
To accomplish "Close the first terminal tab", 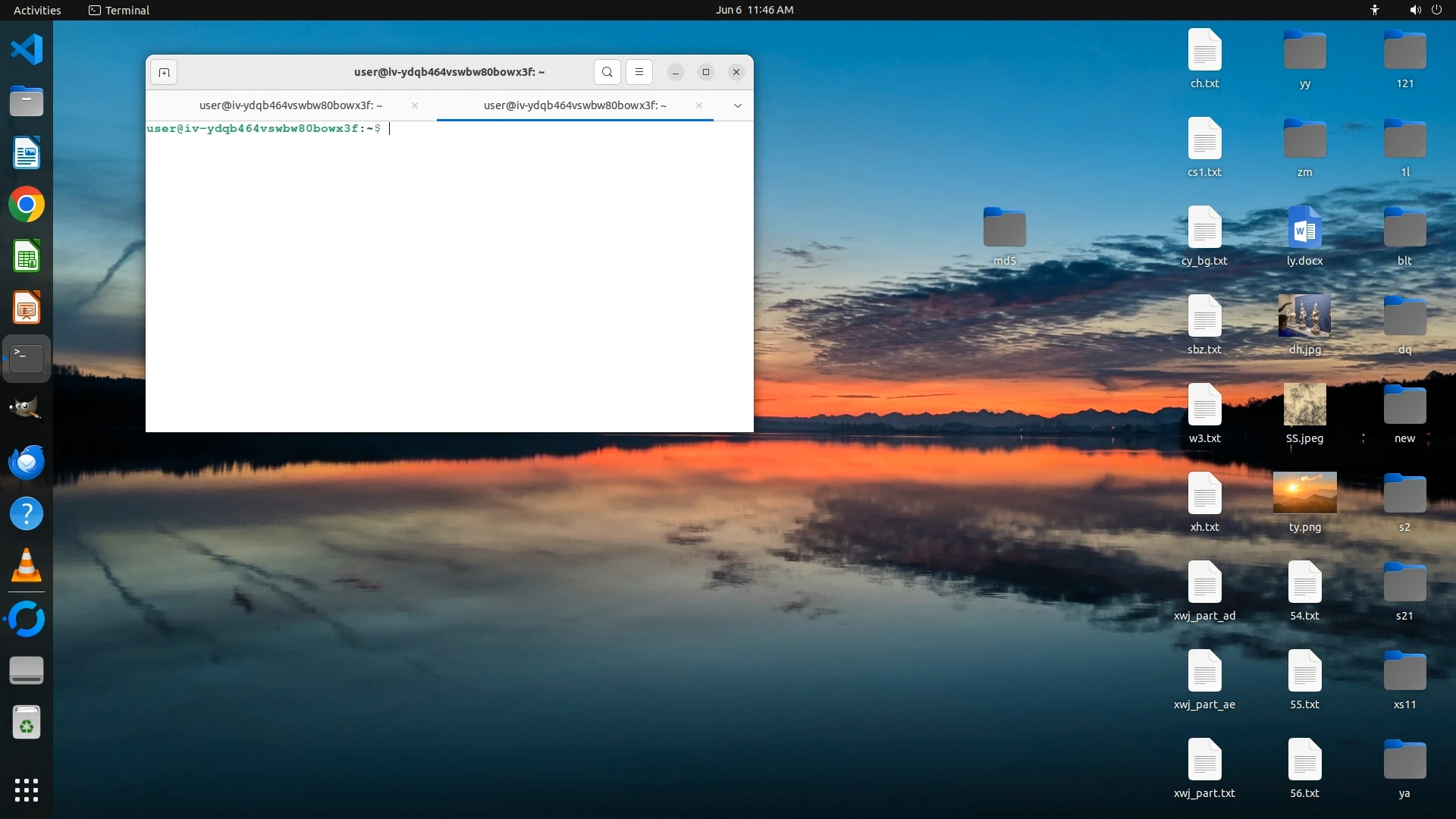I will 414,105.
